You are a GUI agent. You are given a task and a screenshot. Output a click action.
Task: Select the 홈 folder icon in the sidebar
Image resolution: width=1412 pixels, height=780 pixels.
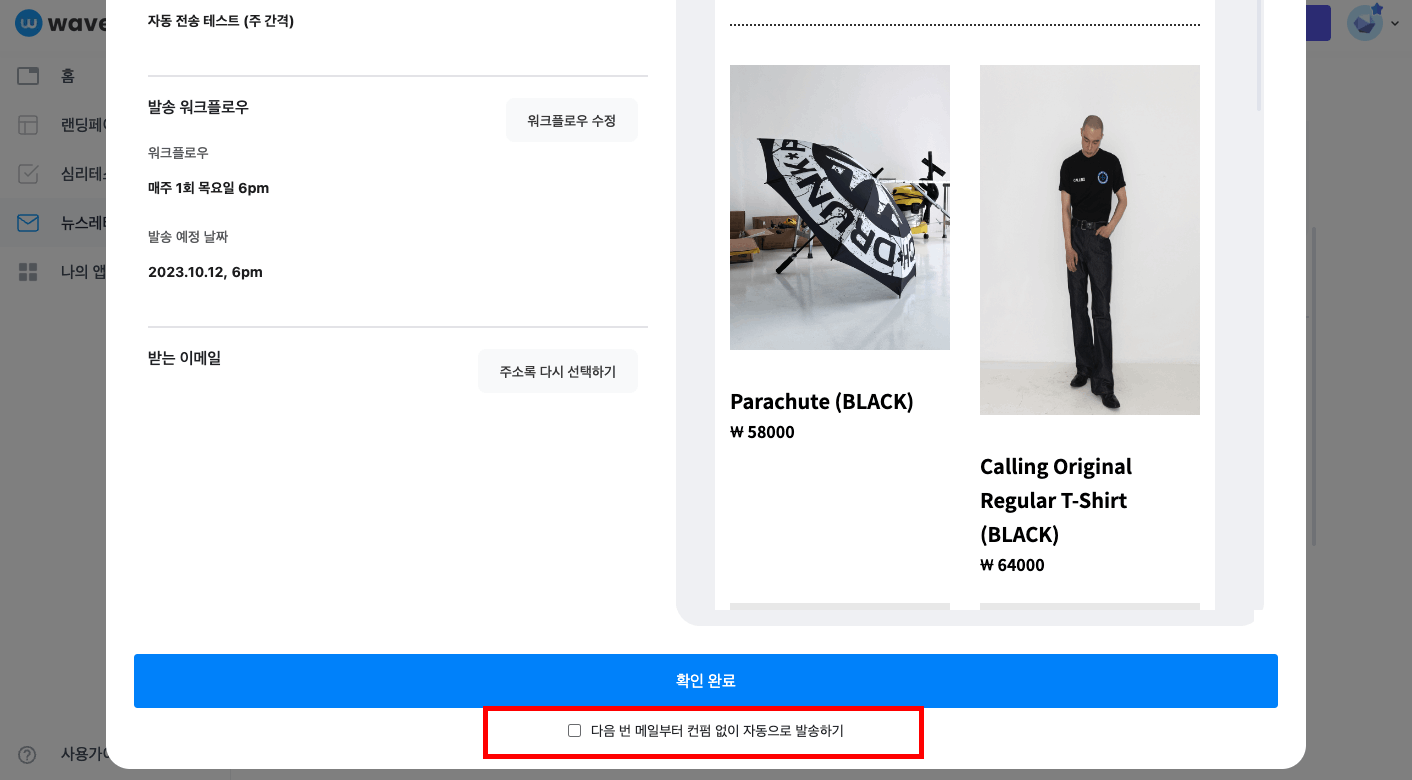pyautogui.click(x=27, y=75)
